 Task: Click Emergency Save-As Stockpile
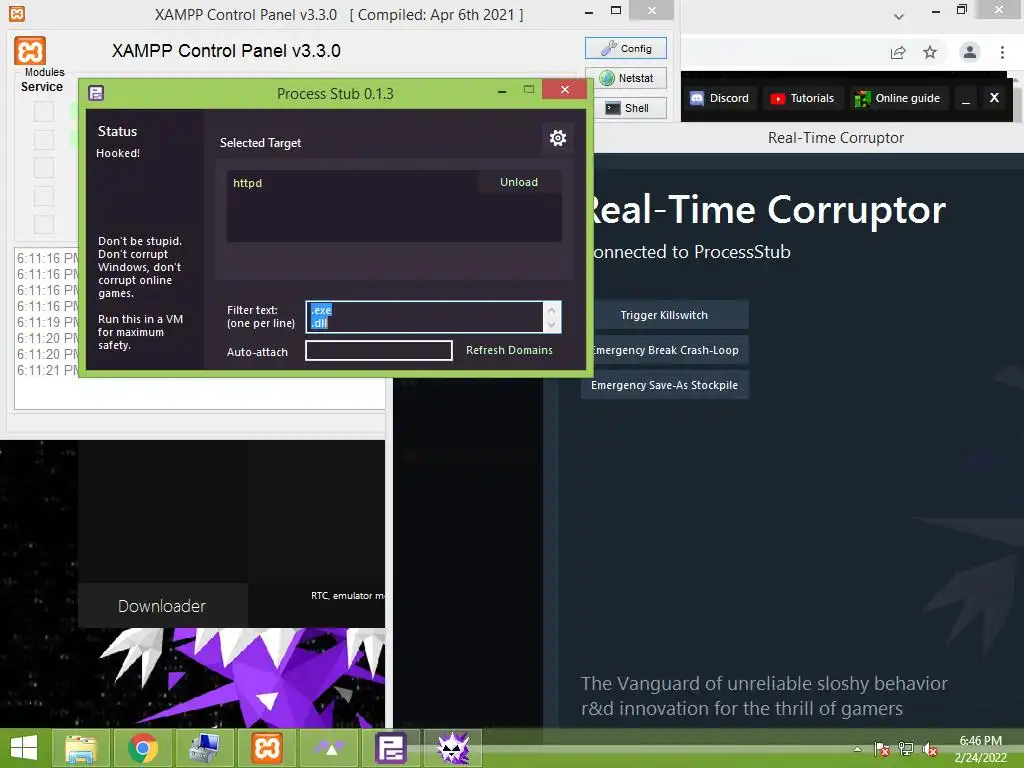click(x=664, y=385)
